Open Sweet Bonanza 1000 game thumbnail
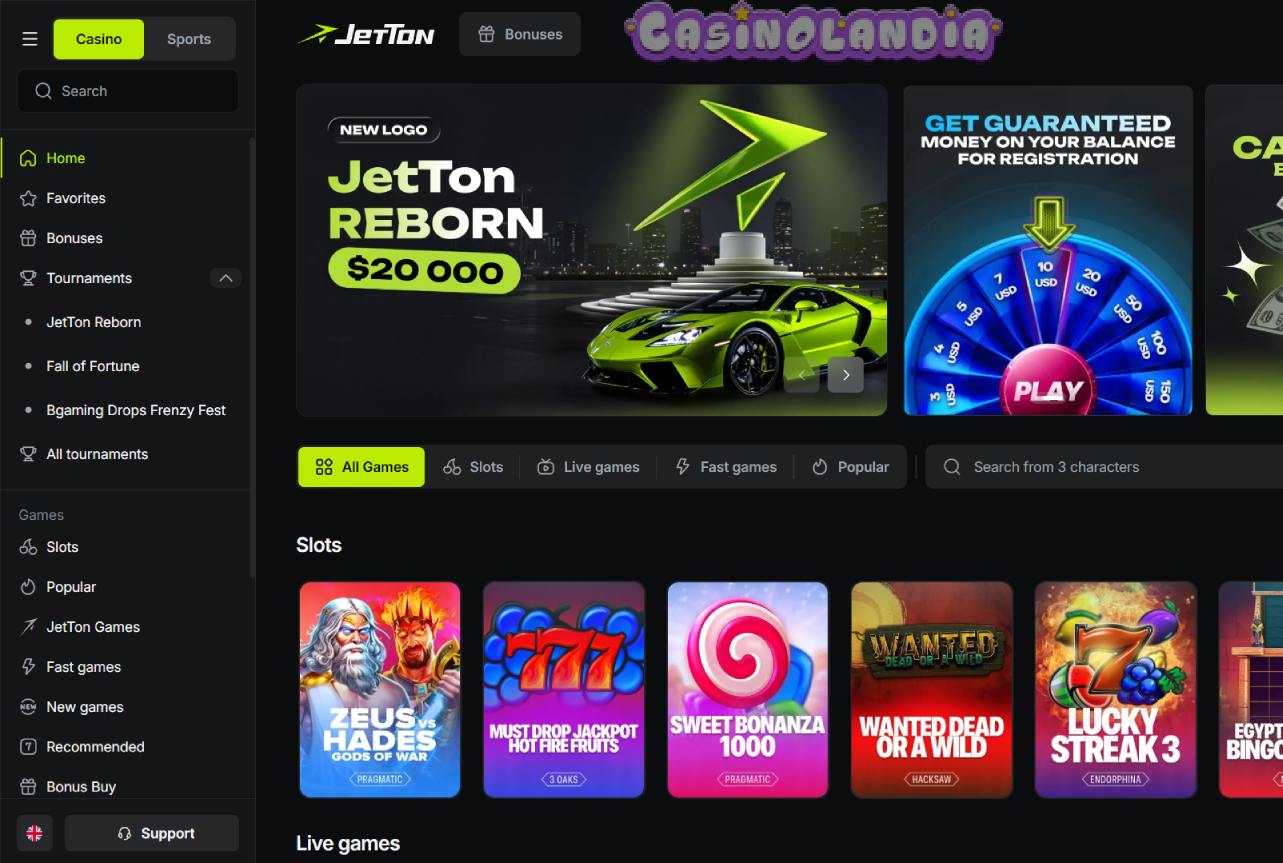Viewport: 1283px width, 863px height. (748, 690)
